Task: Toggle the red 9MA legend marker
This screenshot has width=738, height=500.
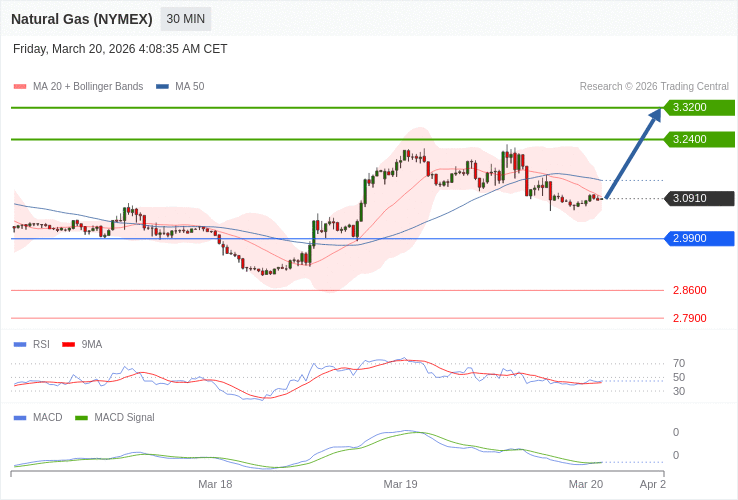Action: (x=69, y=344)
